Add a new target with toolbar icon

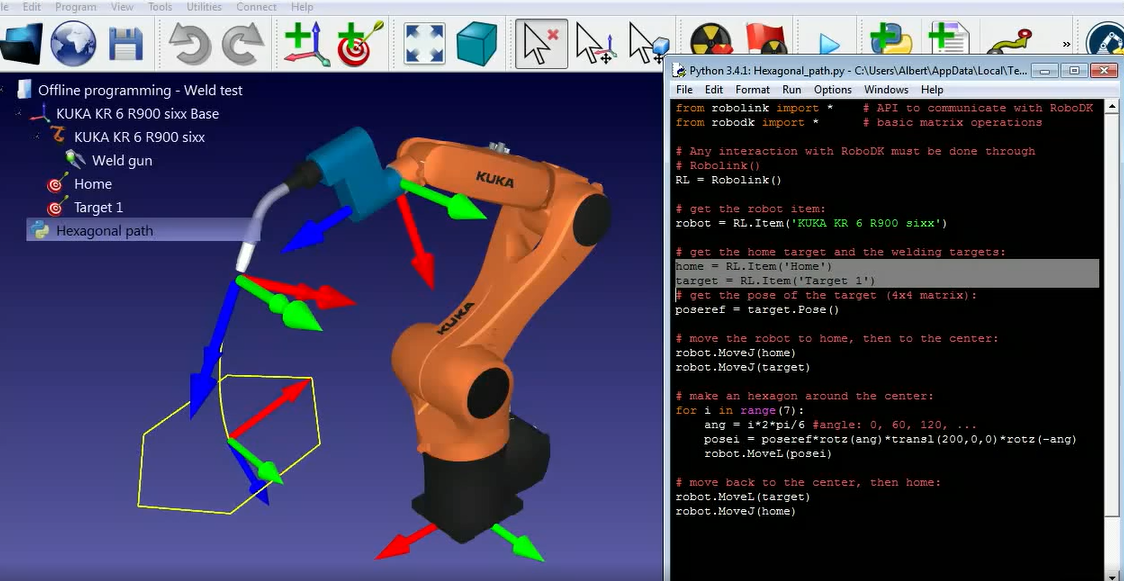pos(355,44)
